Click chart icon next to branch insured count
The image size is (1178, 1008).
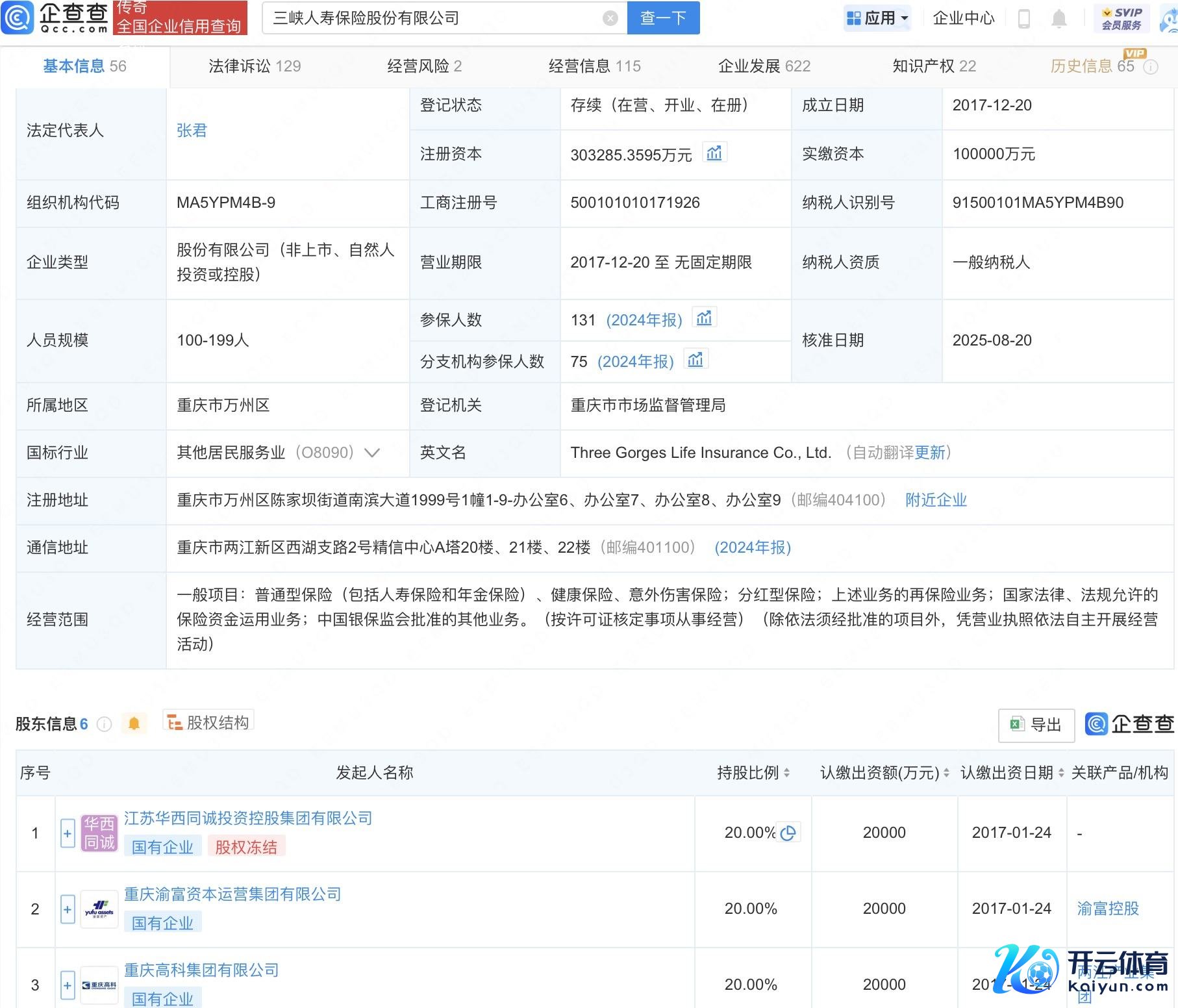point(696,360)
